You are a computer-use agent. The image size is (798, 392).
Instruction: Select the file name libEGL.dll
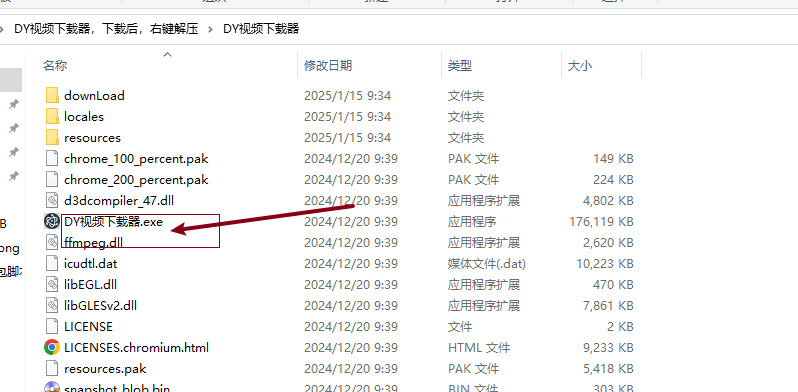[x=91, y=285]
